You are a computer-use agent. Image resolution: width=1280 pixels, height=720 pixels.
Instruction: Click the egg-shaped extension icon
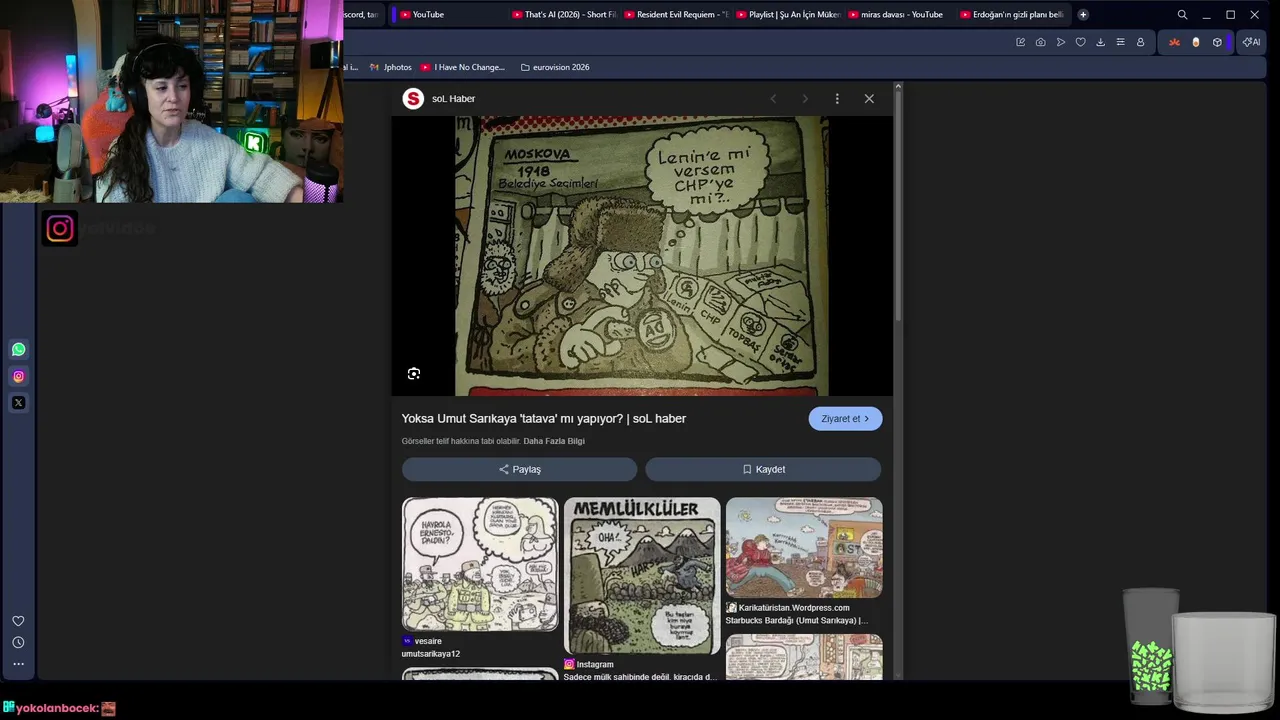click(1196, 42)
